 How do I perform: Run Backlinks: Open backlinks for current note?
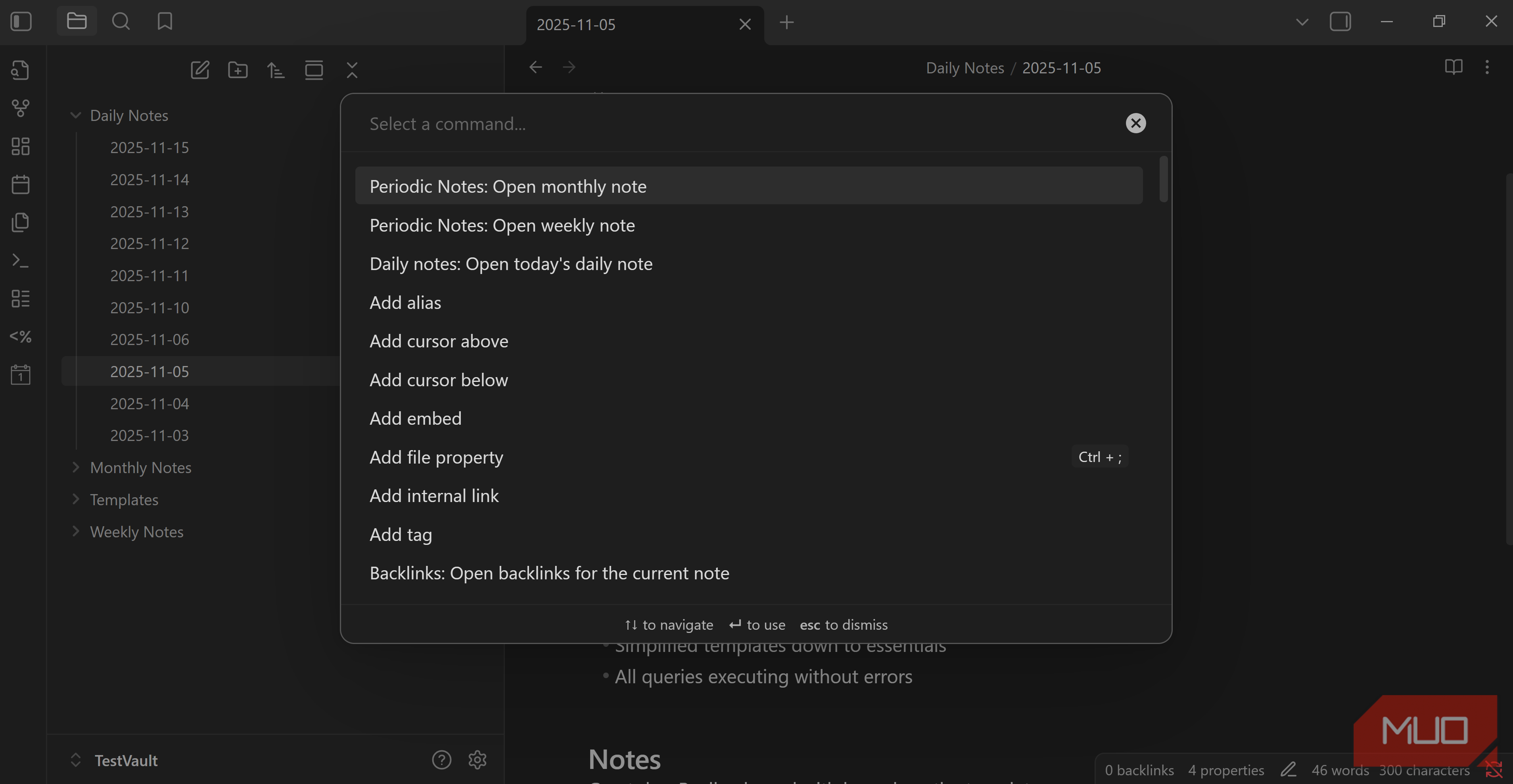coord(749,573)
